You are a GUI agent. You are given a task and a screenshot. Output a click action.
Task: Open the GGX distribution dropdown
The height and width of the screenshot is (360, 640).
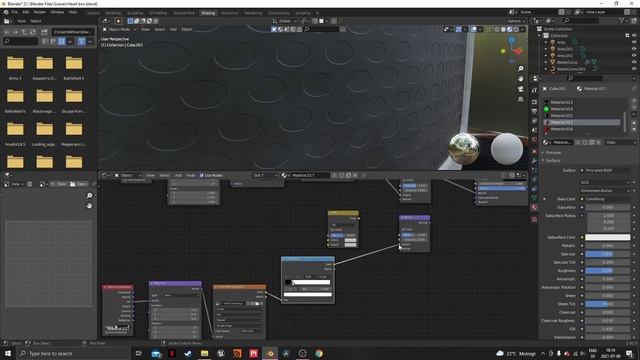(x=605, y=182)
